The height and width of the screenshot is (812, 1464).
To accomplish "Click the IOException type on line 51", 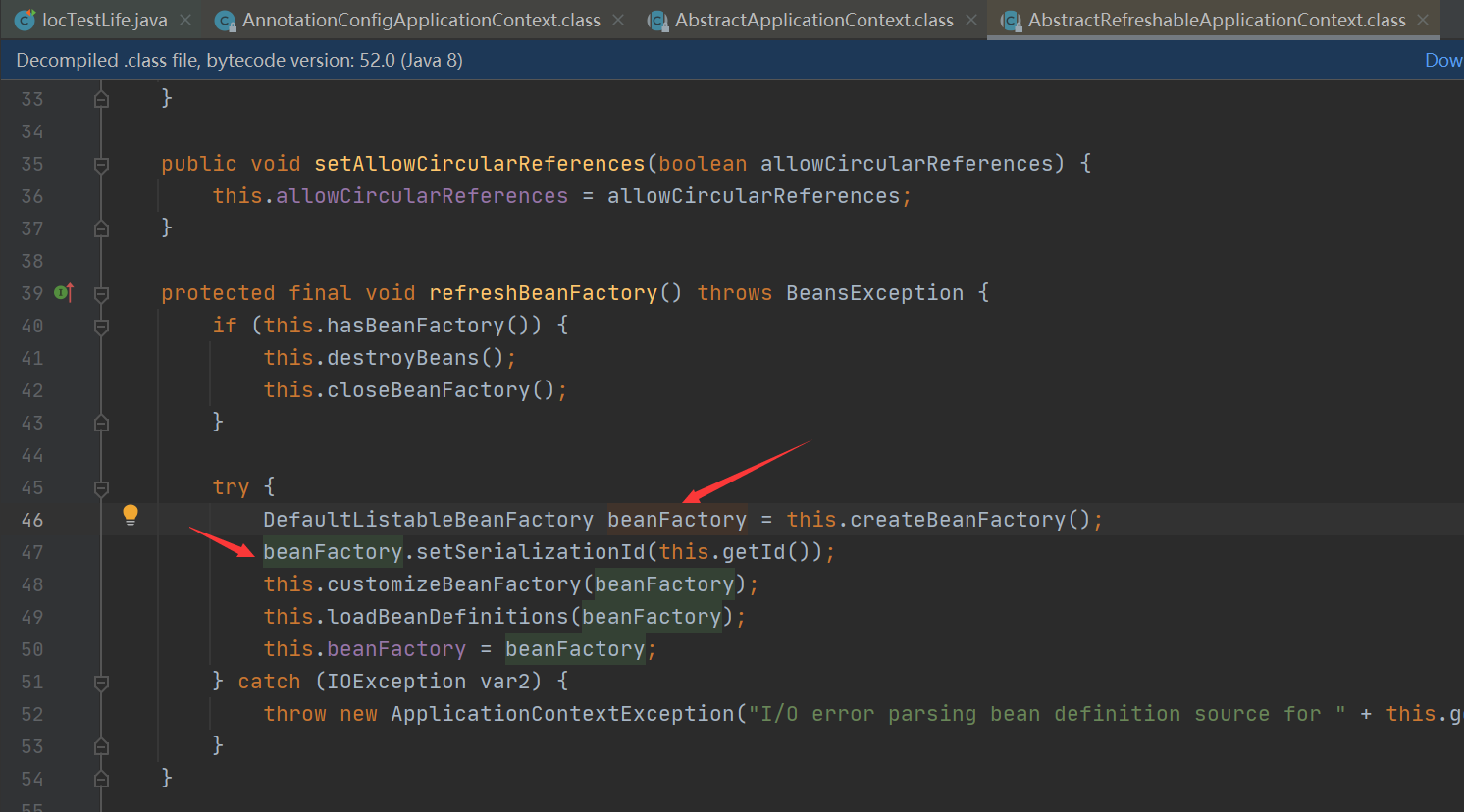I will tap(397, 682).
